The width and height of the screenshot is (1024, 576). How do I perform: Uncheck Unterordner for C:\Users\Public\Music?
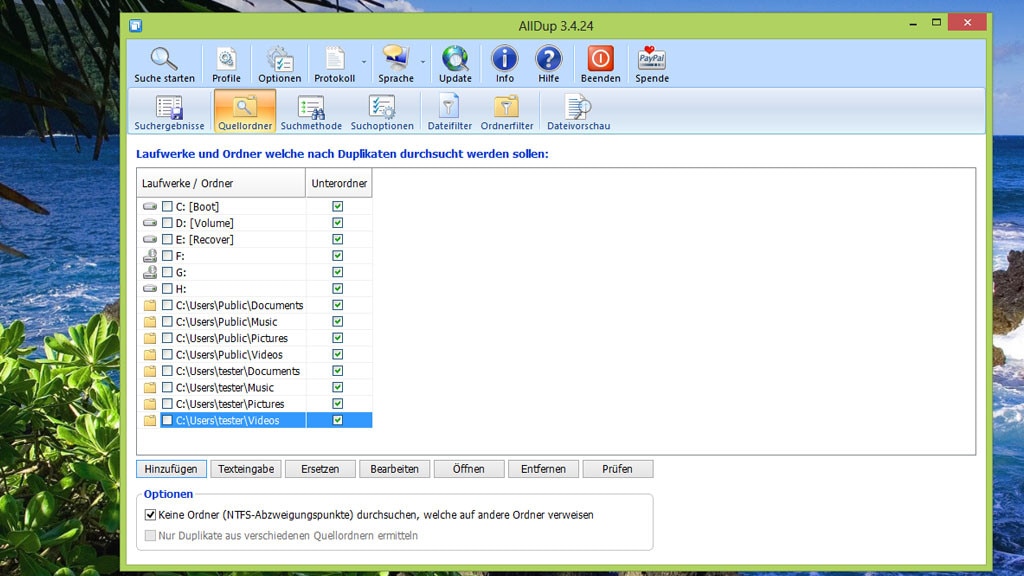click(338, 321)
